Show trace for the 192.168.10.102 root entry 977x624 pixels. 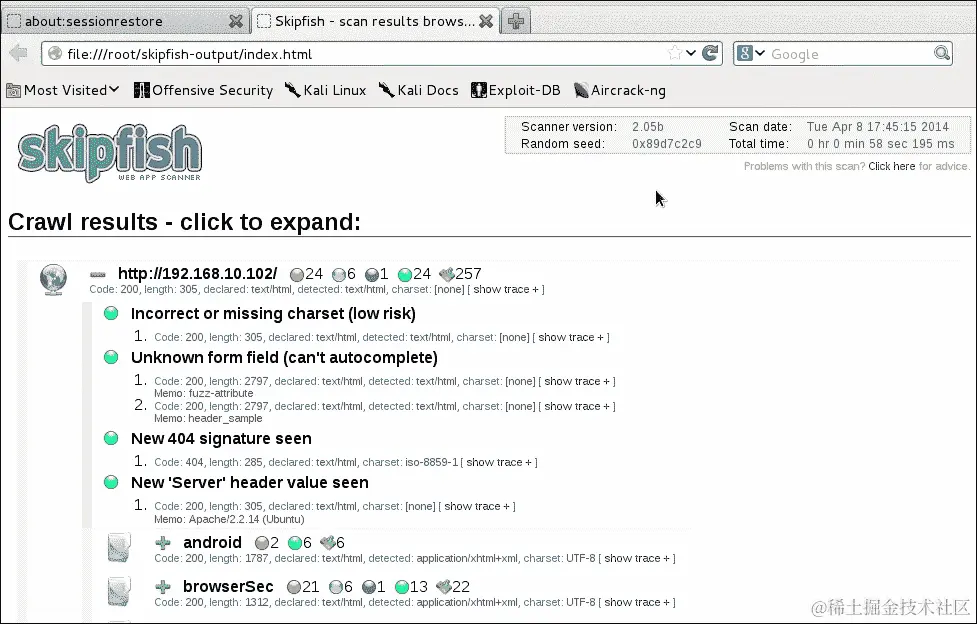coord(506,289)
